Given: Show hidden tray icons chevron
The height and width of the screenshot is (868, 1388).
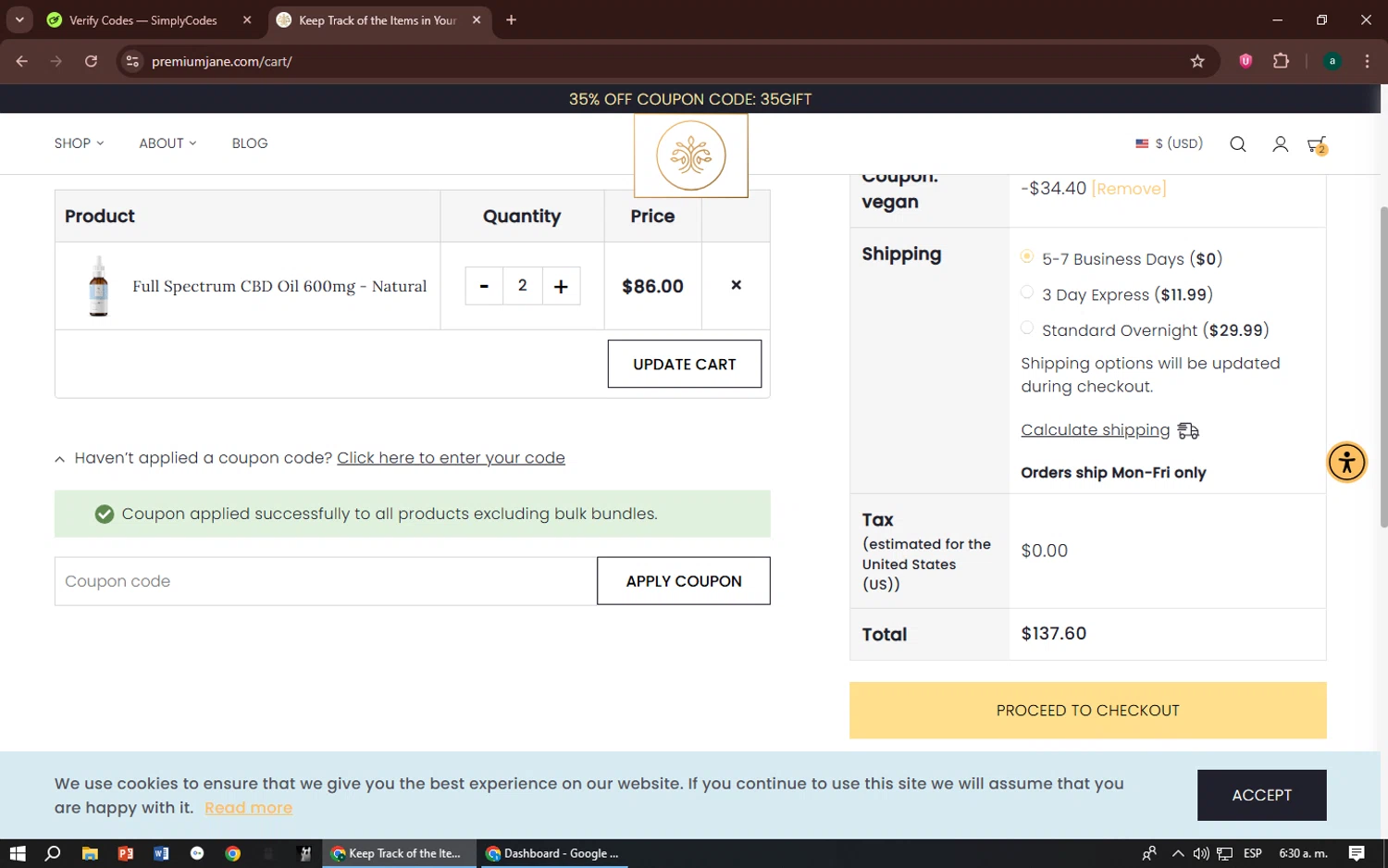Looking at the screenshot, I should point(1177,853).
